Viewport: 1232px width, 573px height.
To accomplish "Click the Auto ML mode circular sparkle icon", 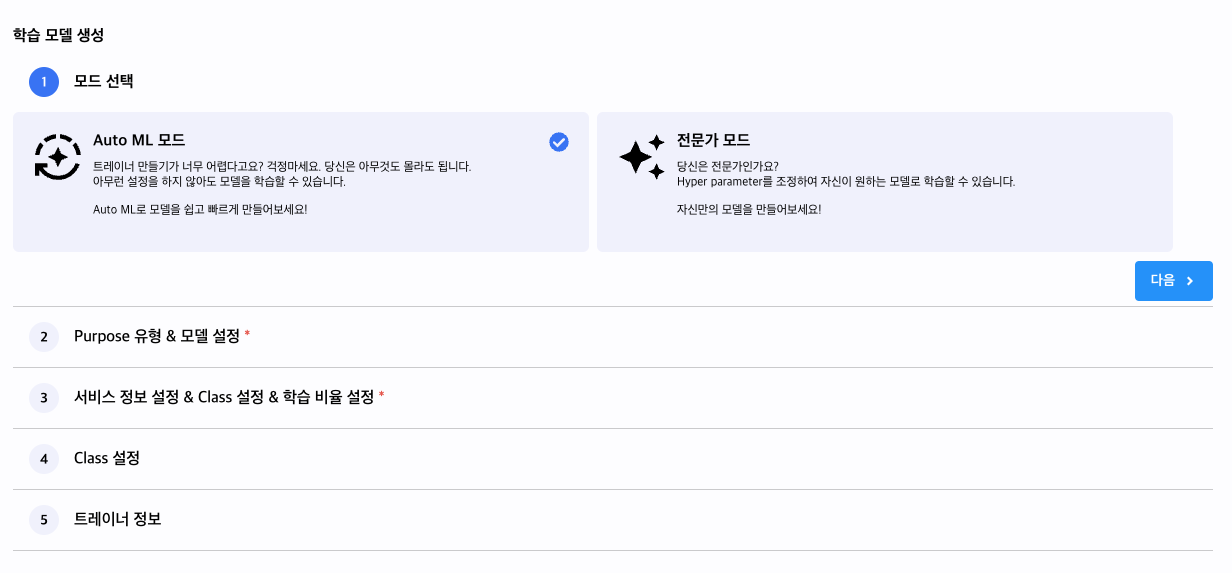I will click(58, 157).
